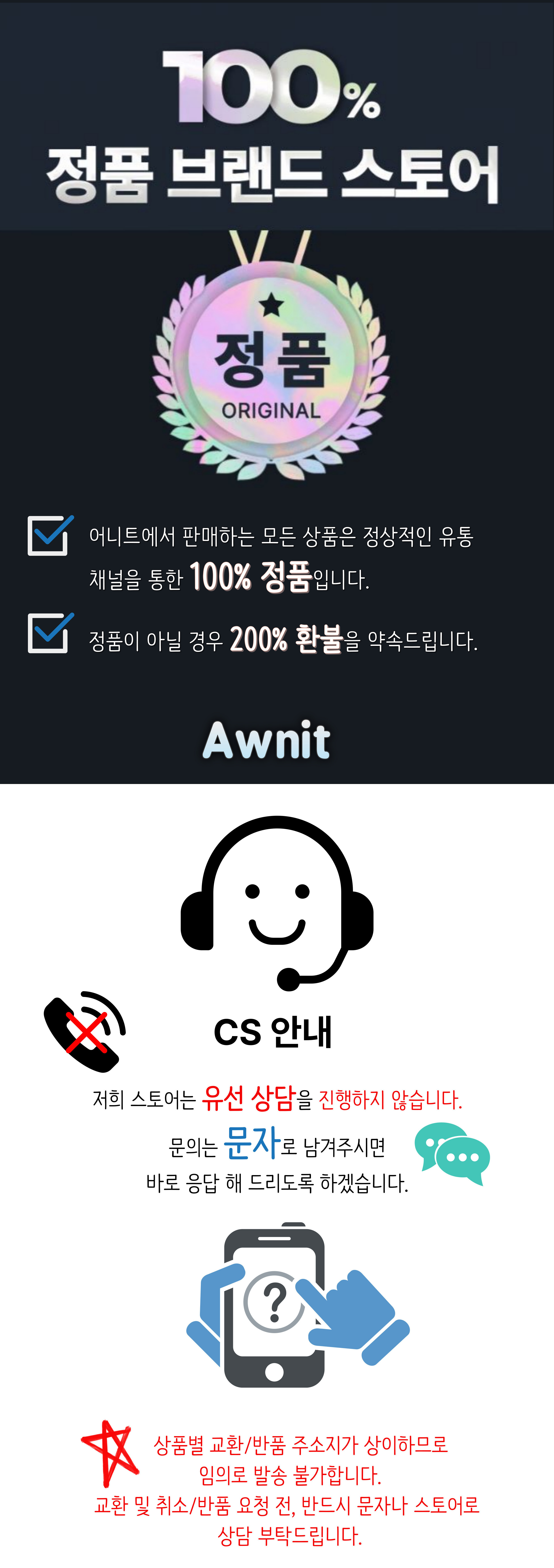
Task: Click the Awnit brand logo text
Action: (x=266, y=741)
